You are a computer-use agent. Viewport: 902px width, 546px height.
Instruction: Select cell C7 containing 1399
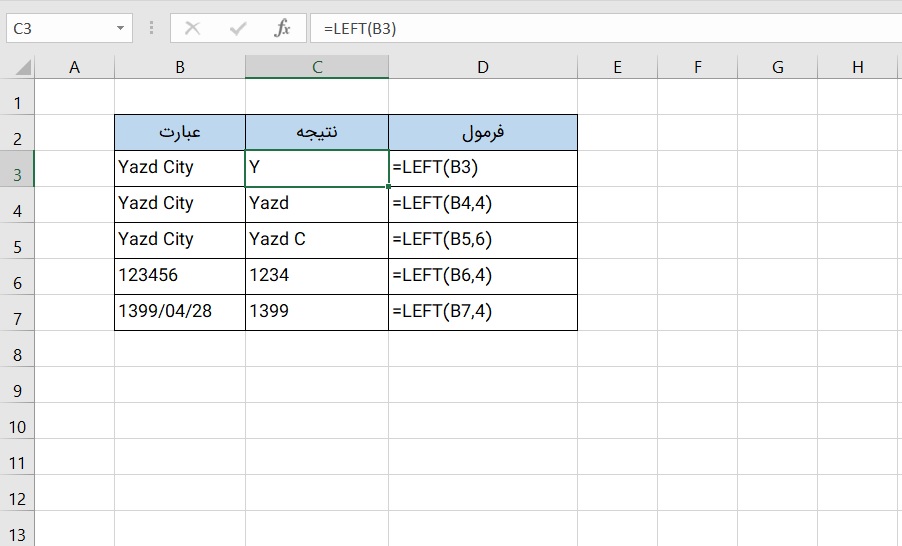(x=317, y=312)
